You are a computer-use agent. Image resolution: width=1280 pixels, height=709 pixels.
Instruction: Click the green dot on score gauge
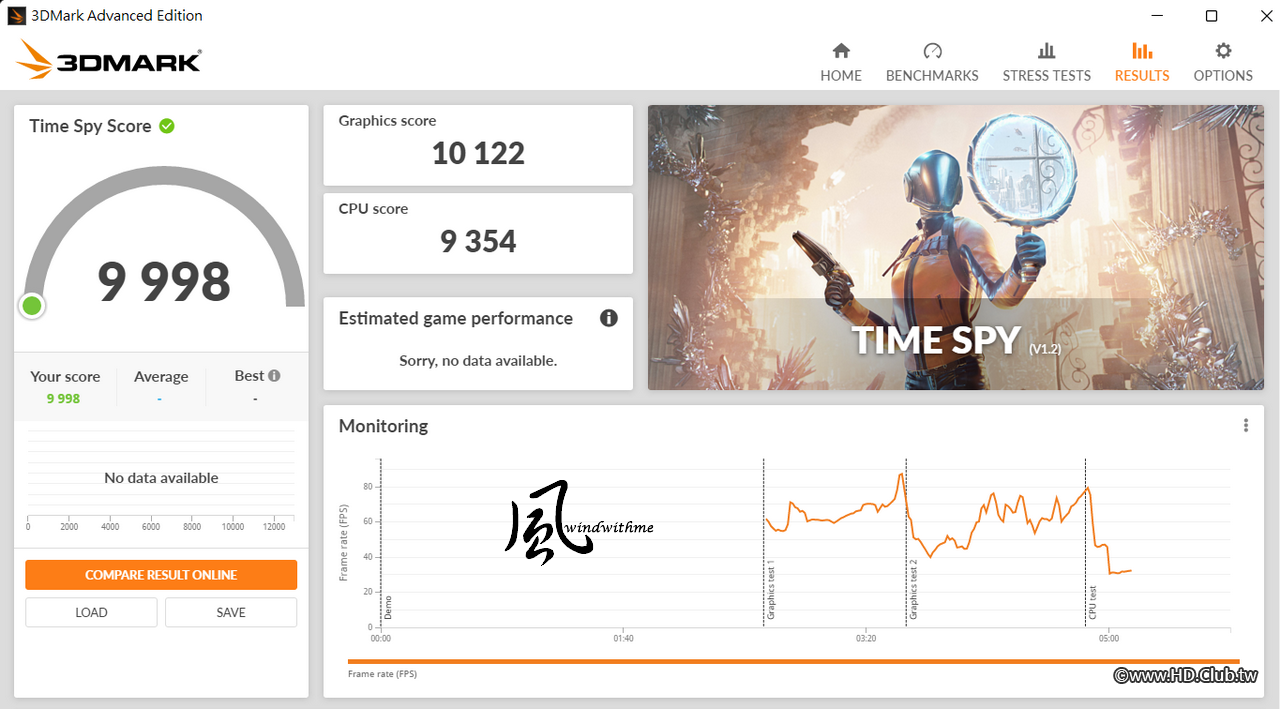pyautogui.click(x=32, y=305)
